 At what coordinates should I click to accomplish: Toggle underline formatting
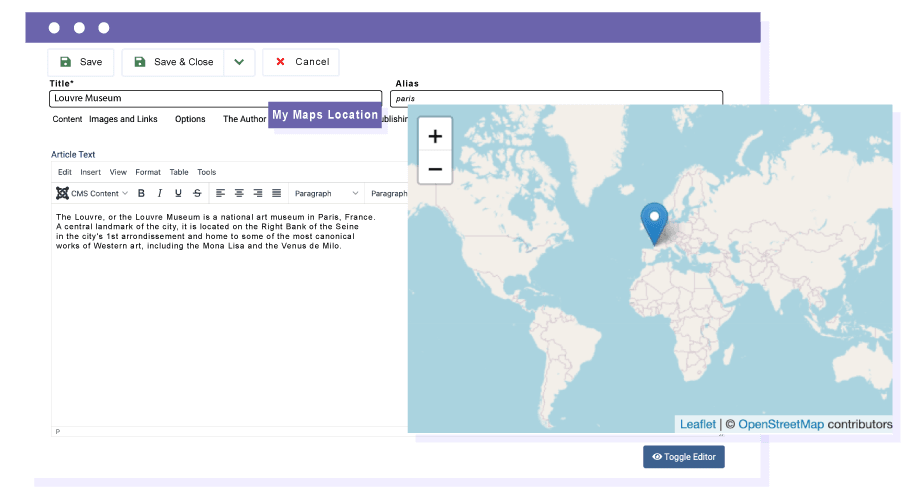tap(178, 193)
